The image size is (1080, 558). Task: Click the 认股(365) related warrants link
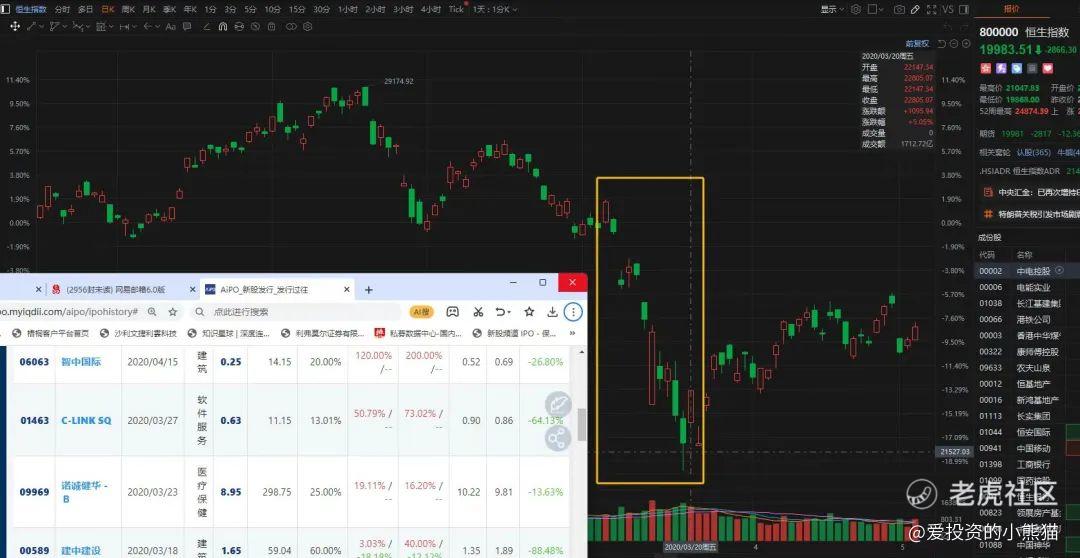point(1033,152)
